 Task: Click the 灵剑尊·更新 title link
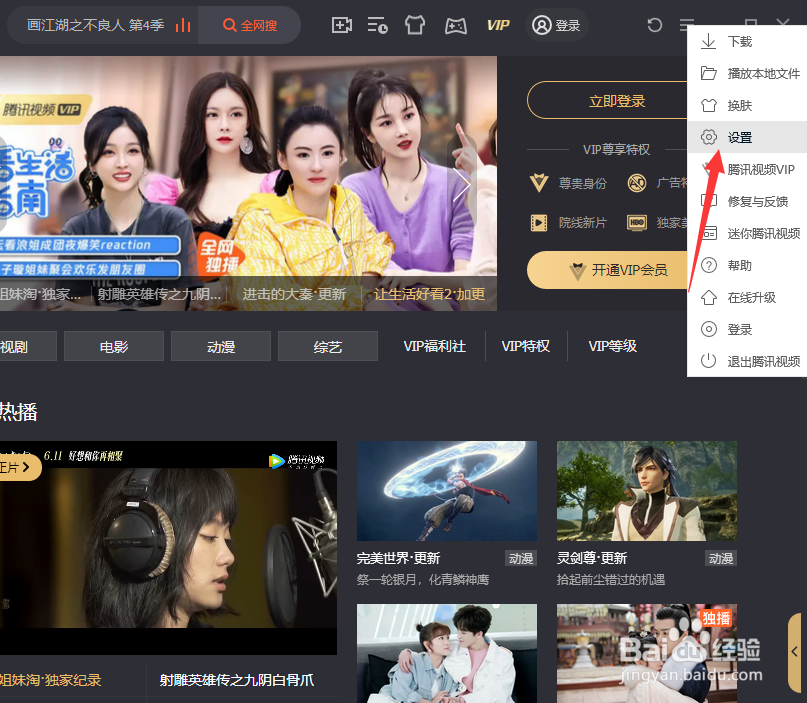pyautogui.click(x=592, y=558)
